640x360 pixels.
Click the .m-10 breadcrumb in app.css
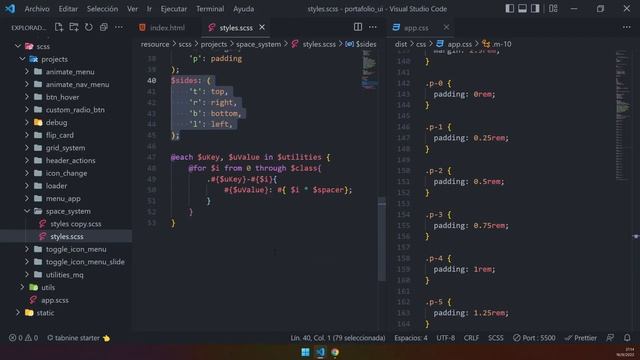click(x=497, y=44)
